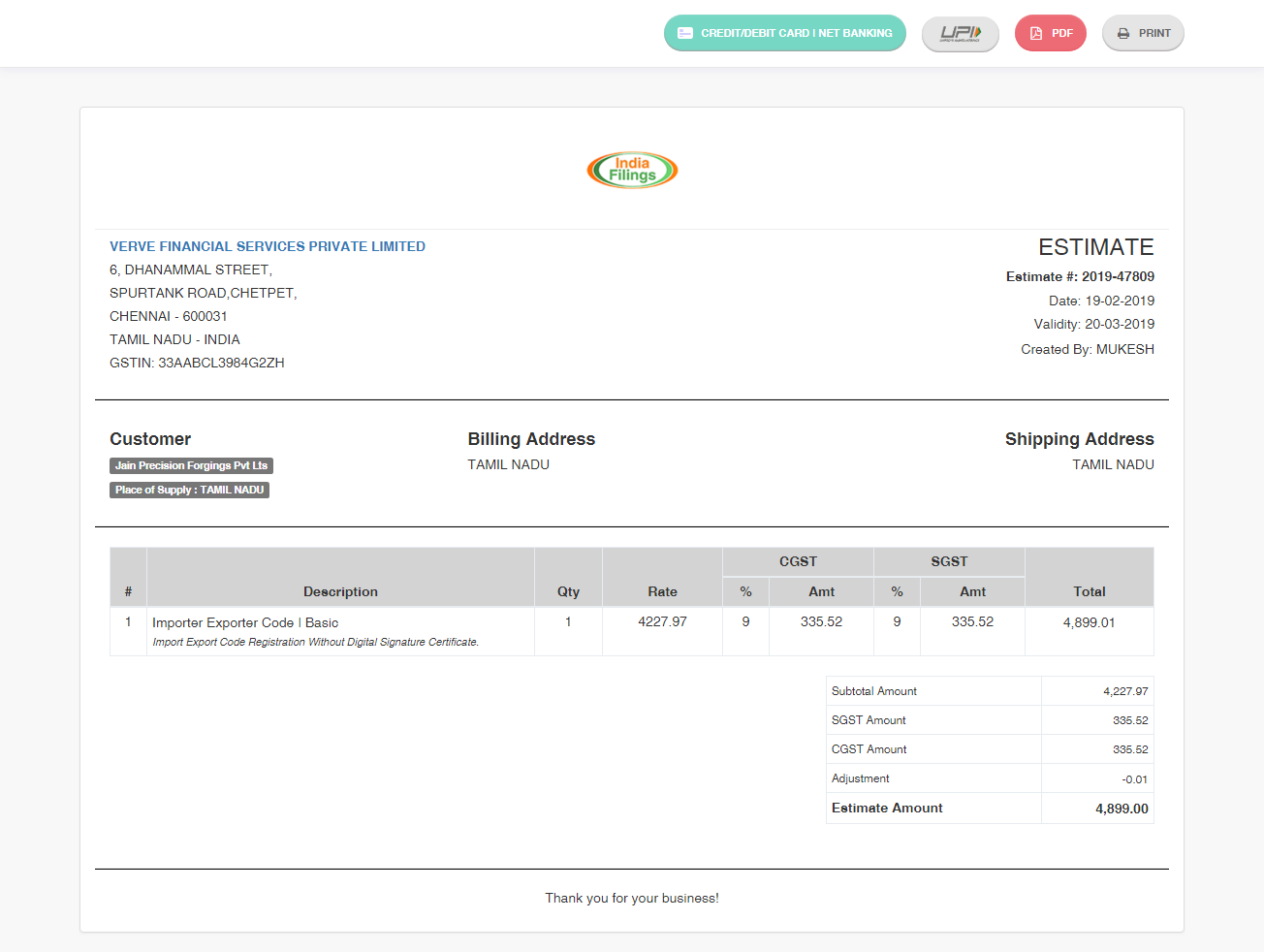This screenshot has height=952, width=1264.
Task: Open CREDIT/DEBIT CARD | NET BANKING payment
Action: click(784, 32)
